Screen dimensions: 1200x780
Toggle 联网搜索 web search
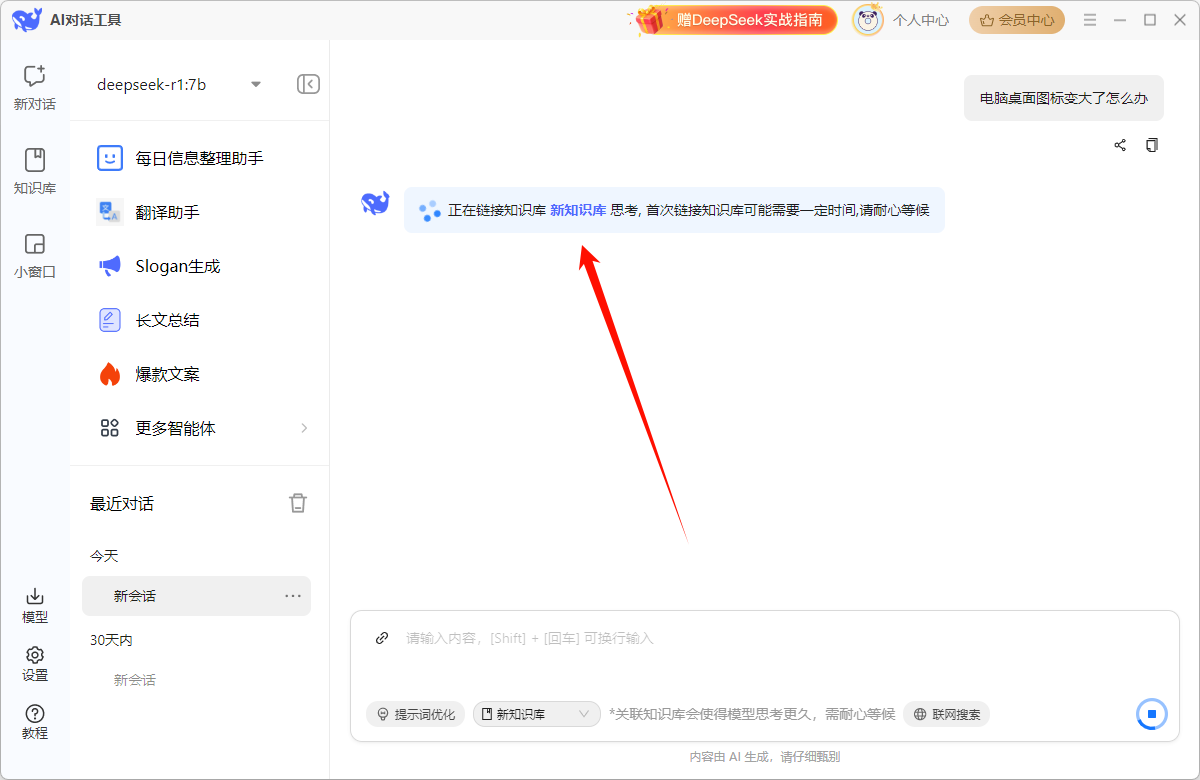[946, 714]
